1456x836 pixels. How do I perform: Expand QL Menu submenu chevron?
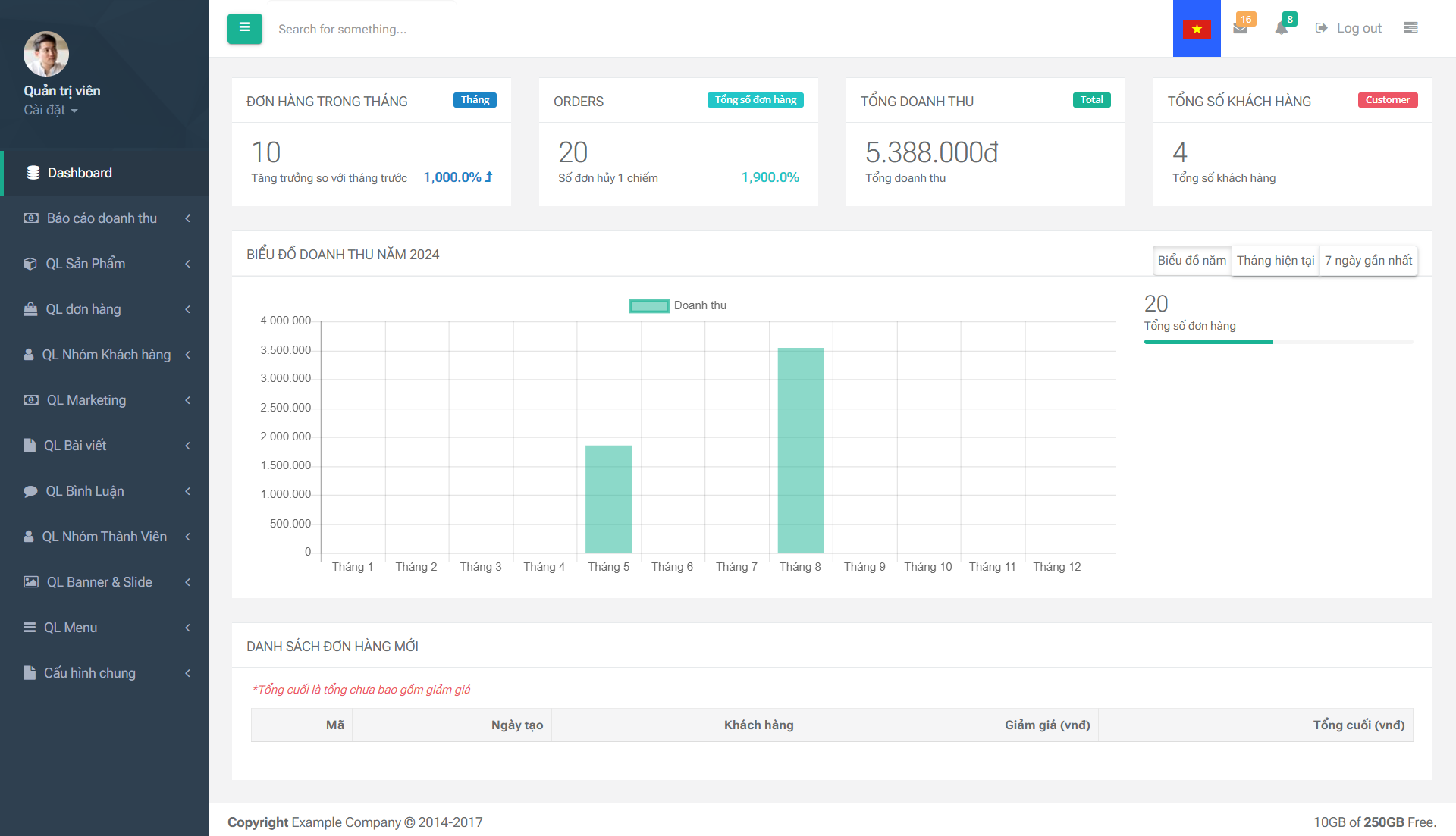pyautogui.click(x=187, y=628)
